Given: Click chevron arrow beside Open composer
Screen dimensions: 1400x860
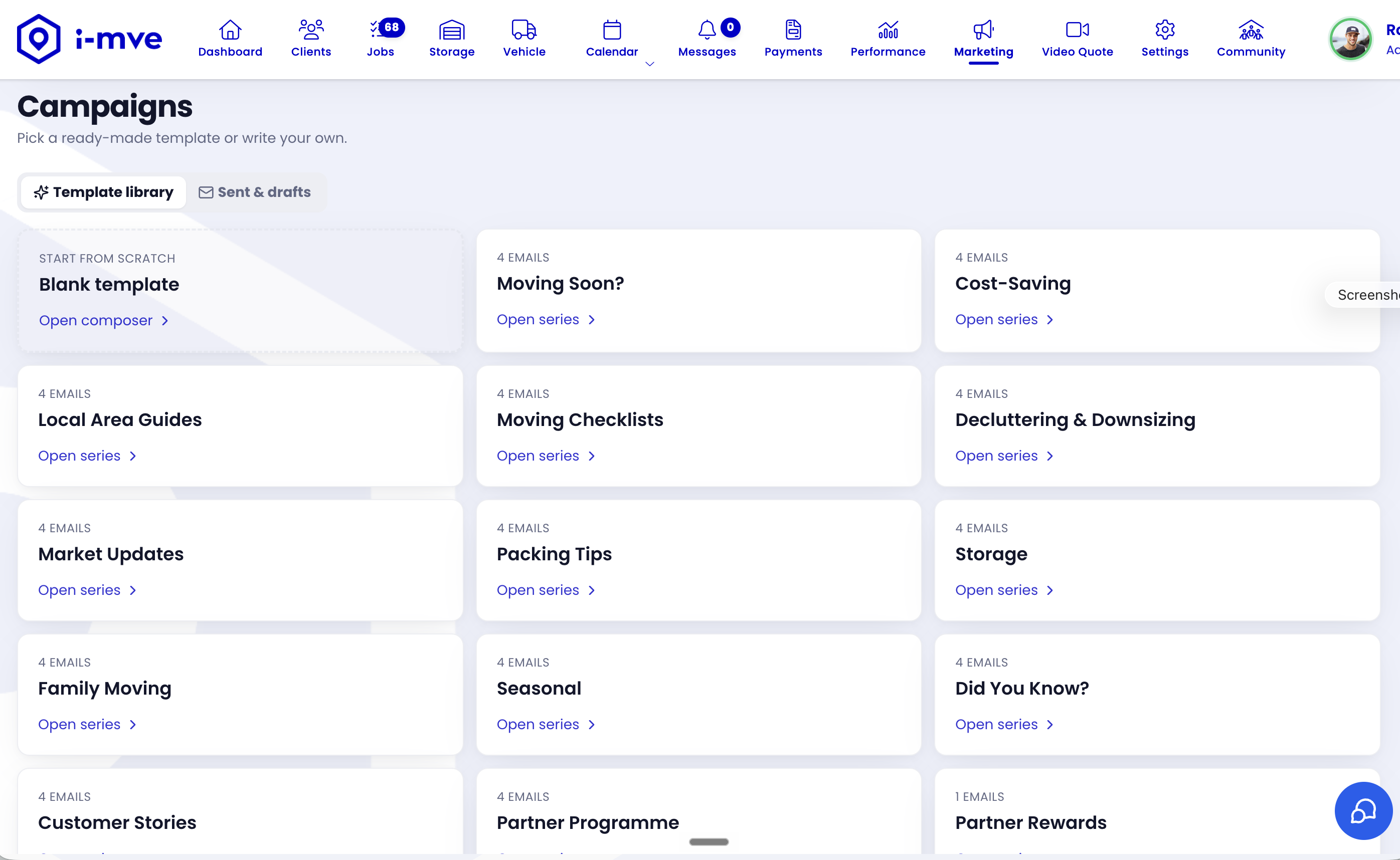Looking at the screenshot, I should [x=165, y=321].
